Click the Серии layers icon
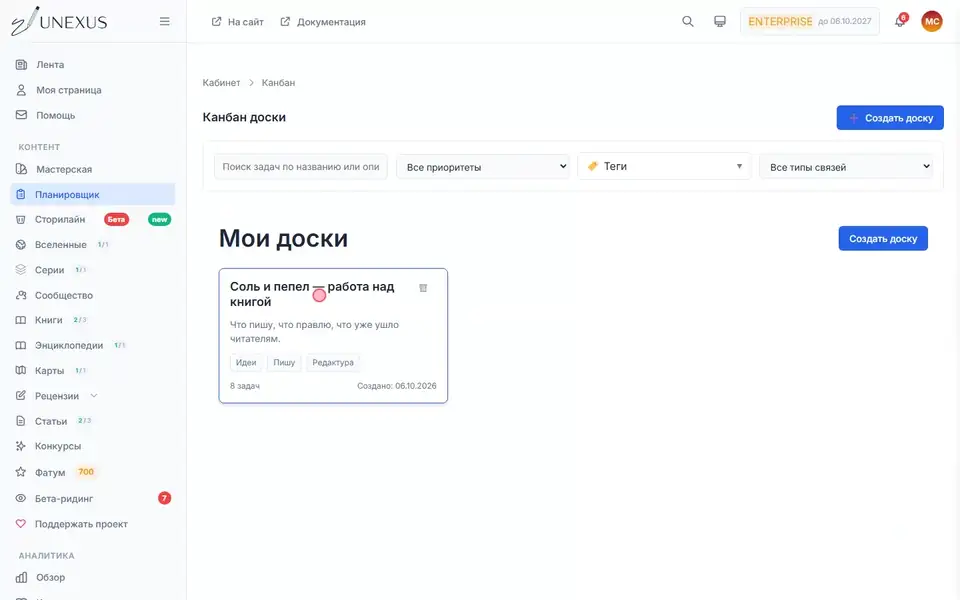Image resolution: width=960 pixels, height=600 pixels. click(x=21, y=269)
